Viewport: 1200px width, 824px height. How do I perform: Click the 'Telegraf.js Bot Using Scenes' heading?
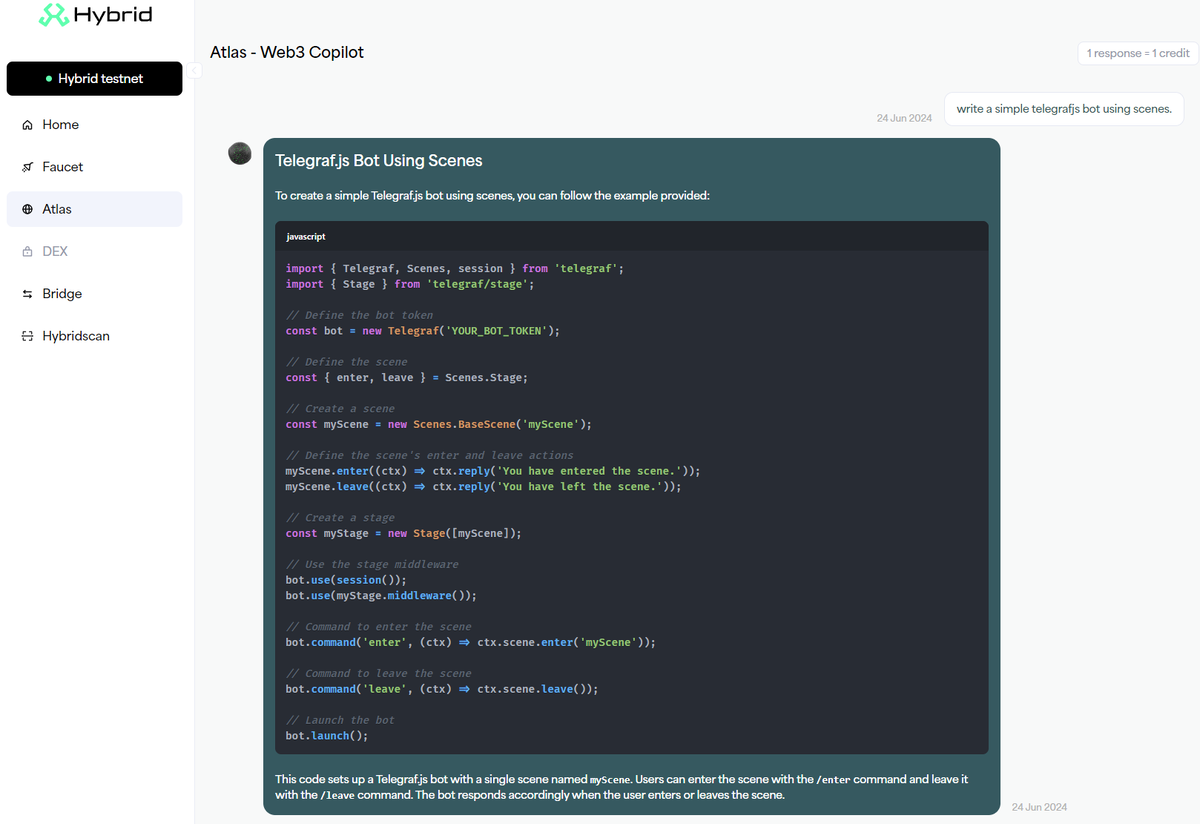[x=379, y=160]
